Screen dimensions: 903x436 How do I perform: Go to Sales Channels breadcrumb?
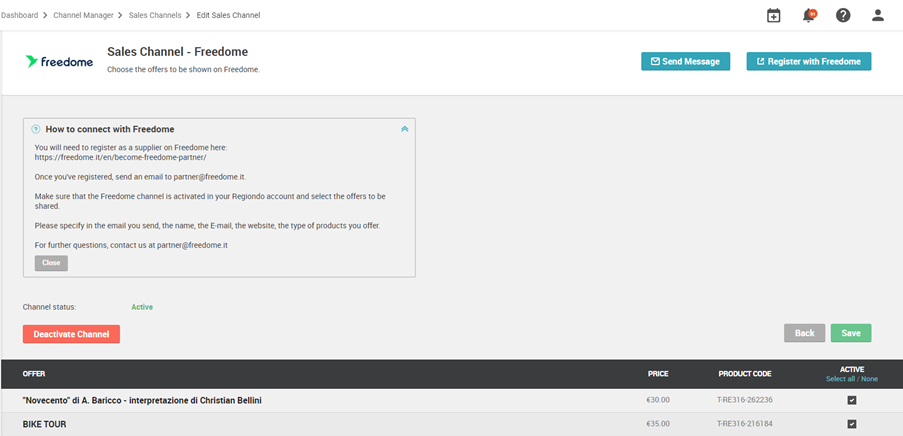coord(155,16)
